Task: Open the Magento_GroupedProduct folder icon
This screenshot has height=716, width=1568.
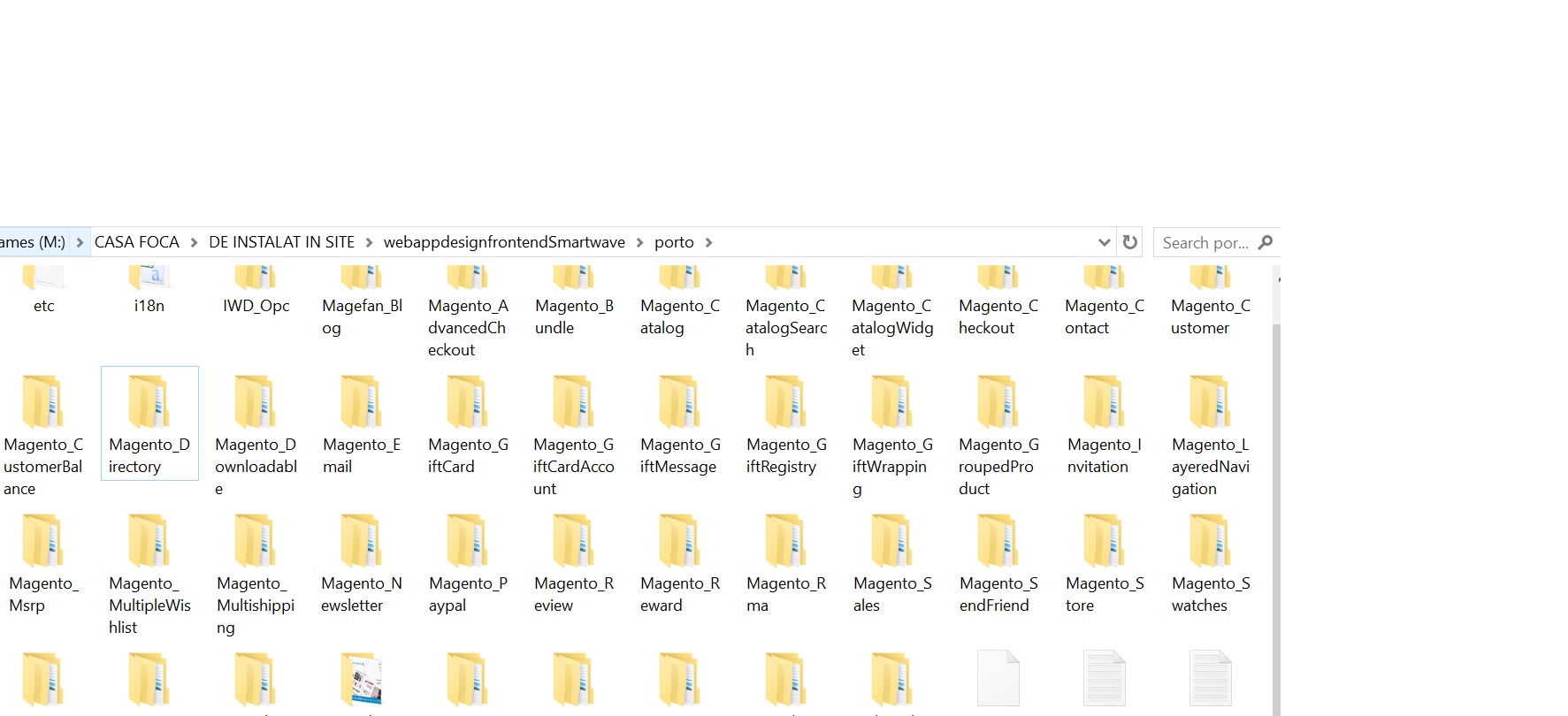Action: [998, 401]
